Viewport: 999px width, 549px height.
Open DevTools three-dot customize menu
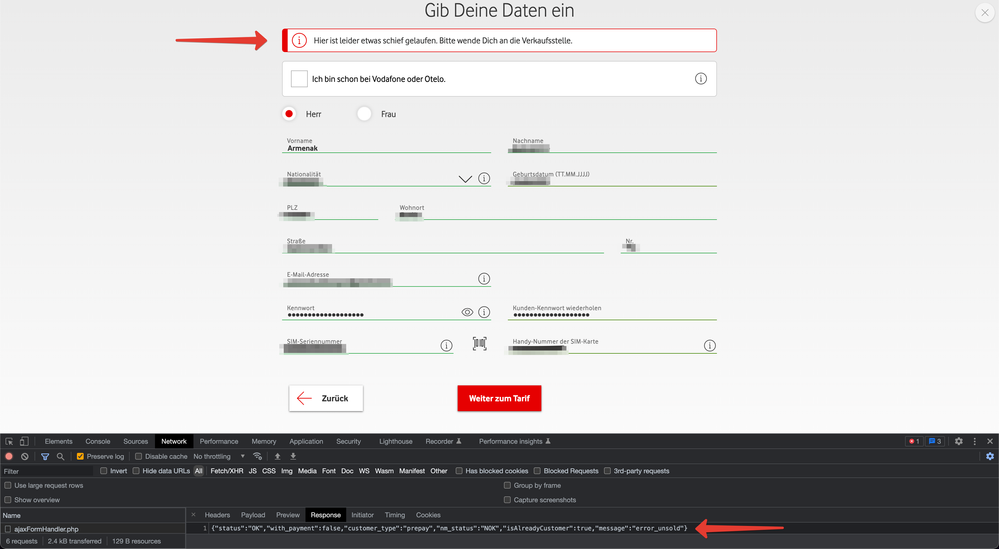tap(974, 441)
